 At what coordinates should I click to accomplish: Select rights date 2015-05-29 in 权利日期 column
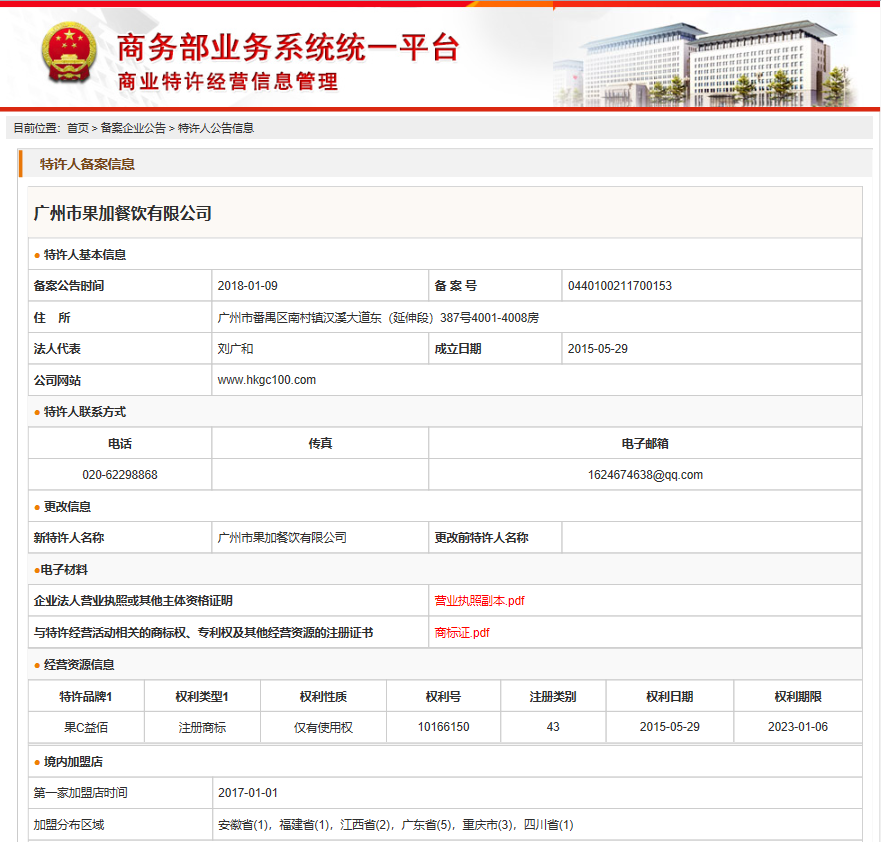(670, 727)
